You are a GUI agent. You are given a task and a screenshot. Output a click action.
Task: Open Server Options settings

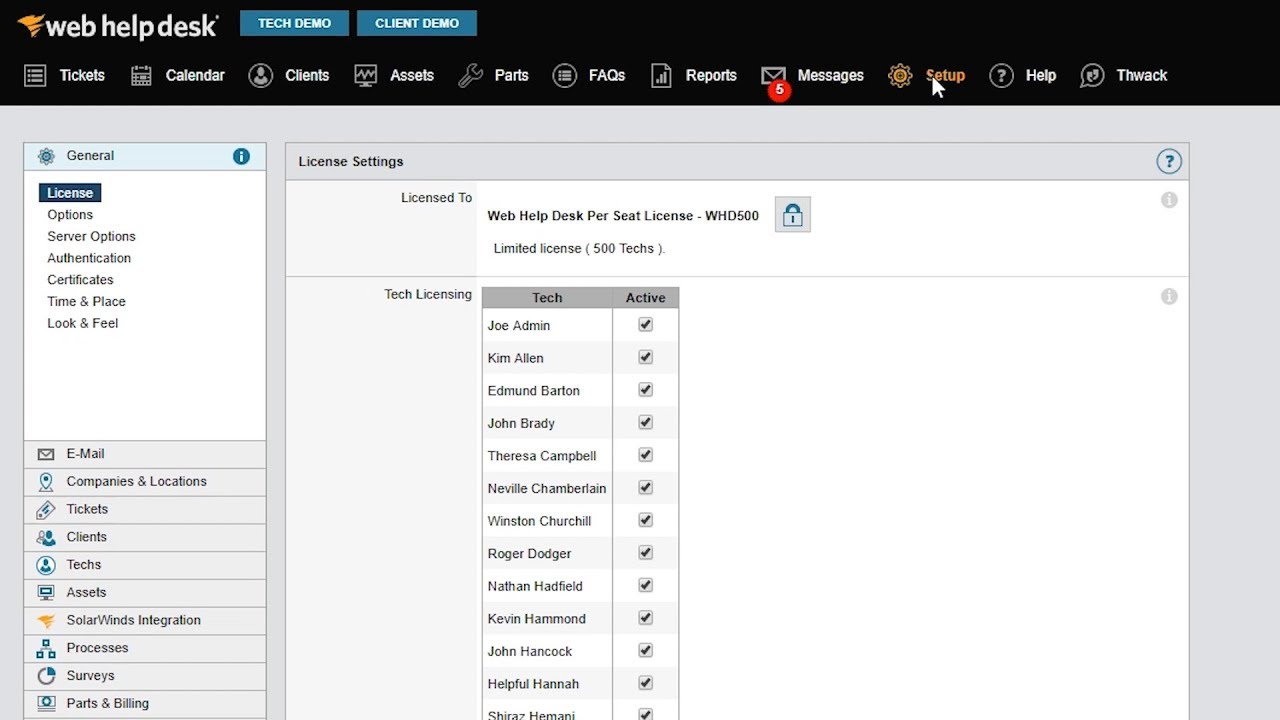tap(91, 237)
